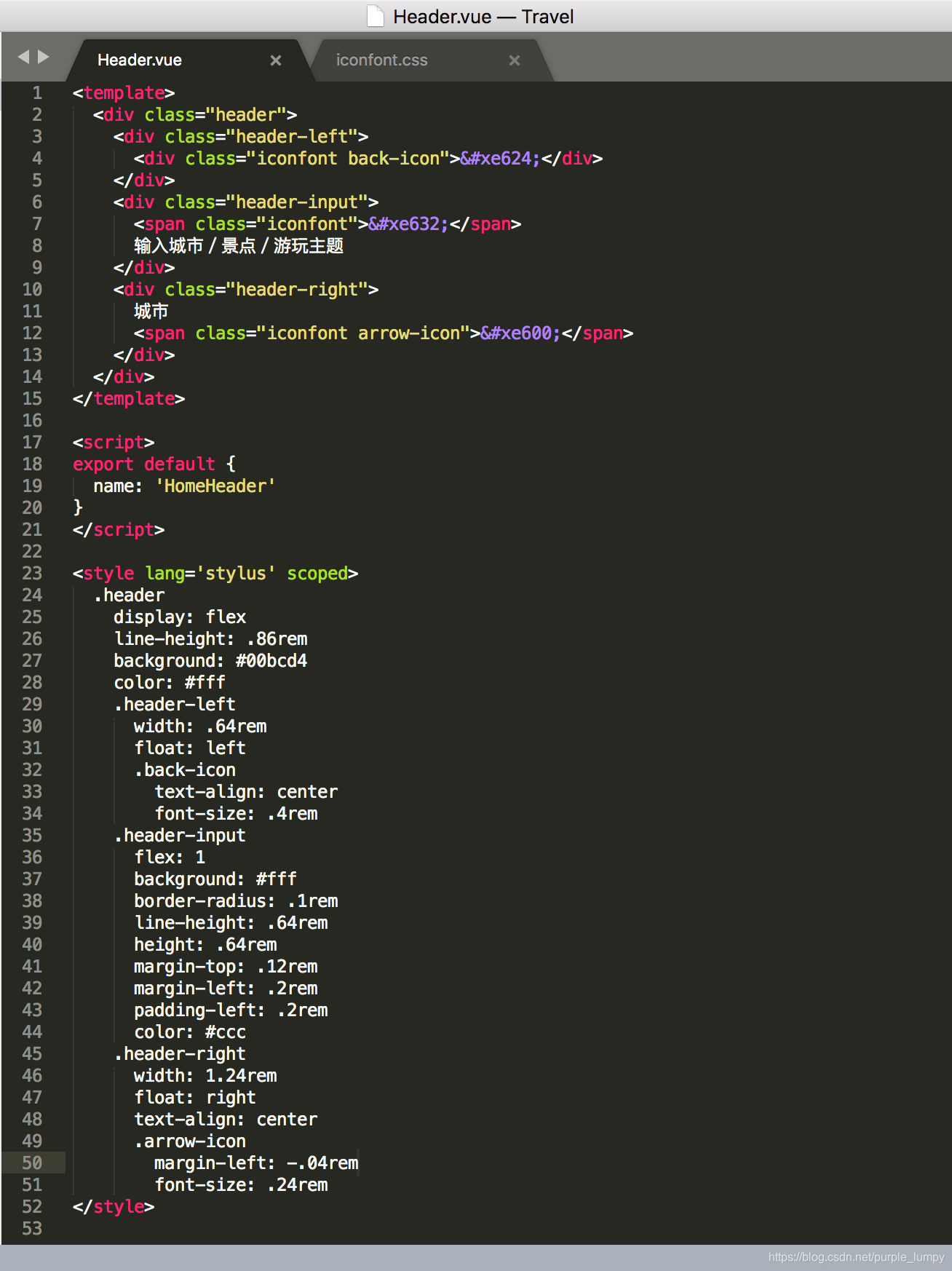Click 'color: #ccc' on line 44

[x=190, y=1032]
